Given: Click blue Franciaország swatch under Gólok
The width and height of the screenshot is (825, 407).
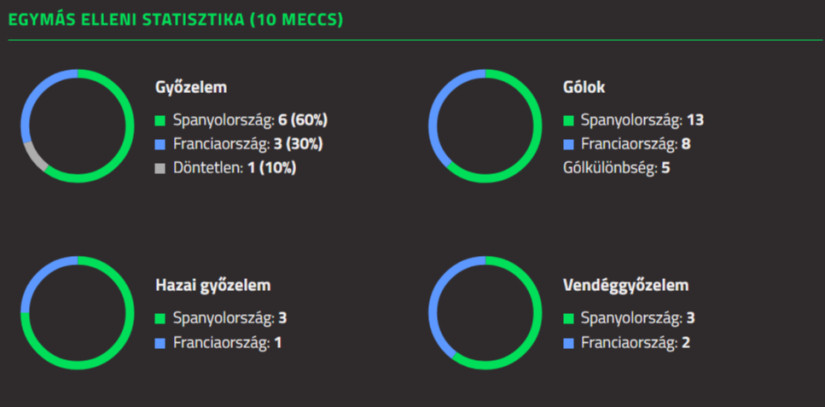Looking at the screenshot, I should [569, 144].
